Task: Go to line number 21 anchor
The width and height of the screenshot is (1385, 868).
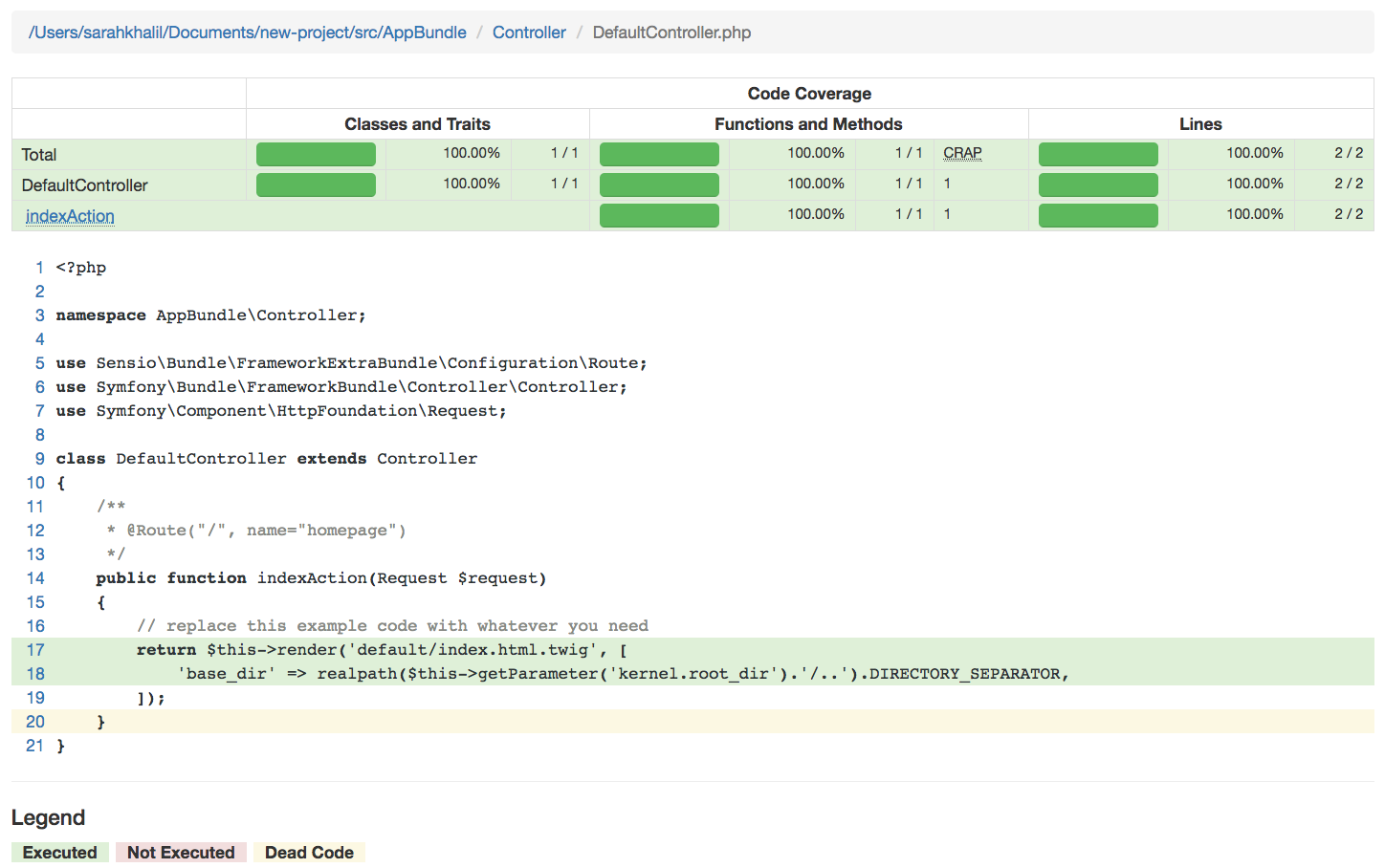Action: (35, 746)
